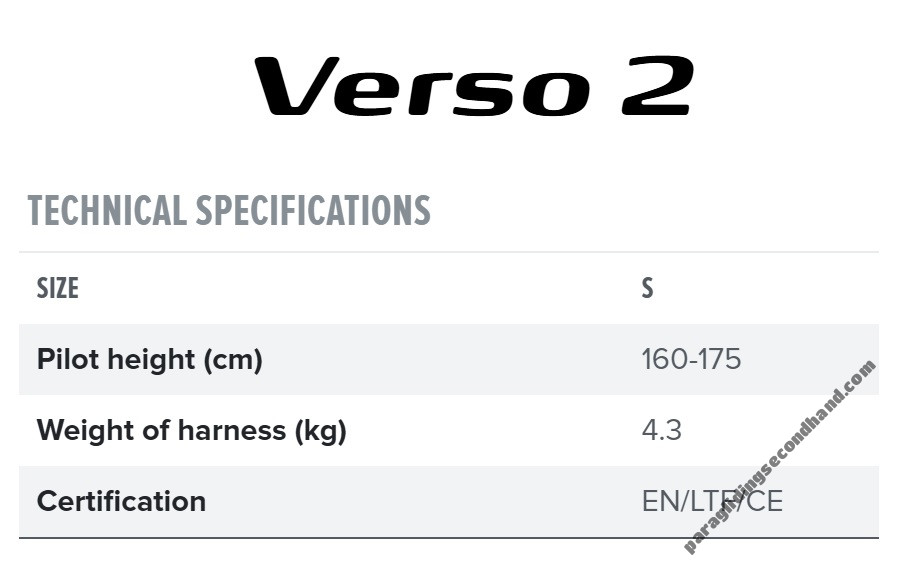Select the 160-175 pilot height value
This screenshot has width=898, height=576.
(x=691, y=359)
